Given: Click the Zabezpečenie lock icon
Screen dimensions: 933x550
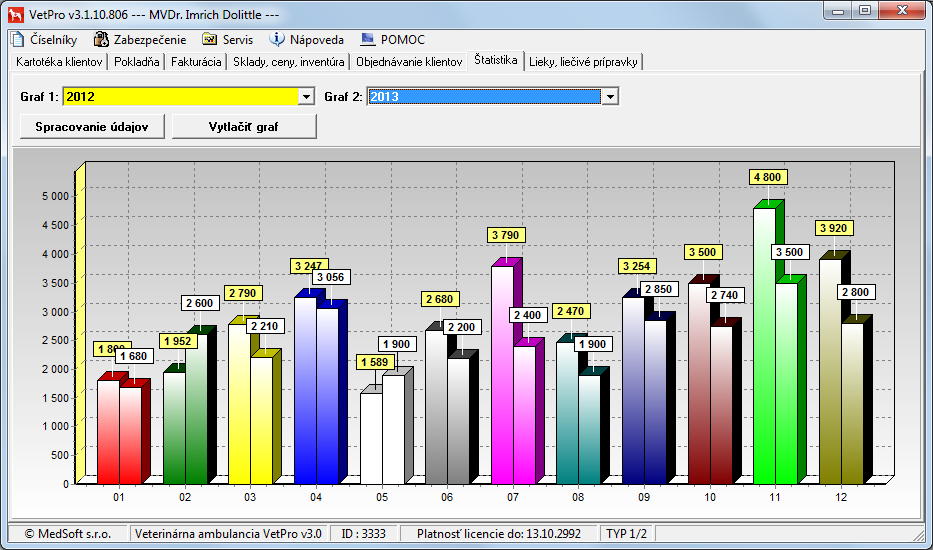Looking at the screenshot, I should pos(102,40).
